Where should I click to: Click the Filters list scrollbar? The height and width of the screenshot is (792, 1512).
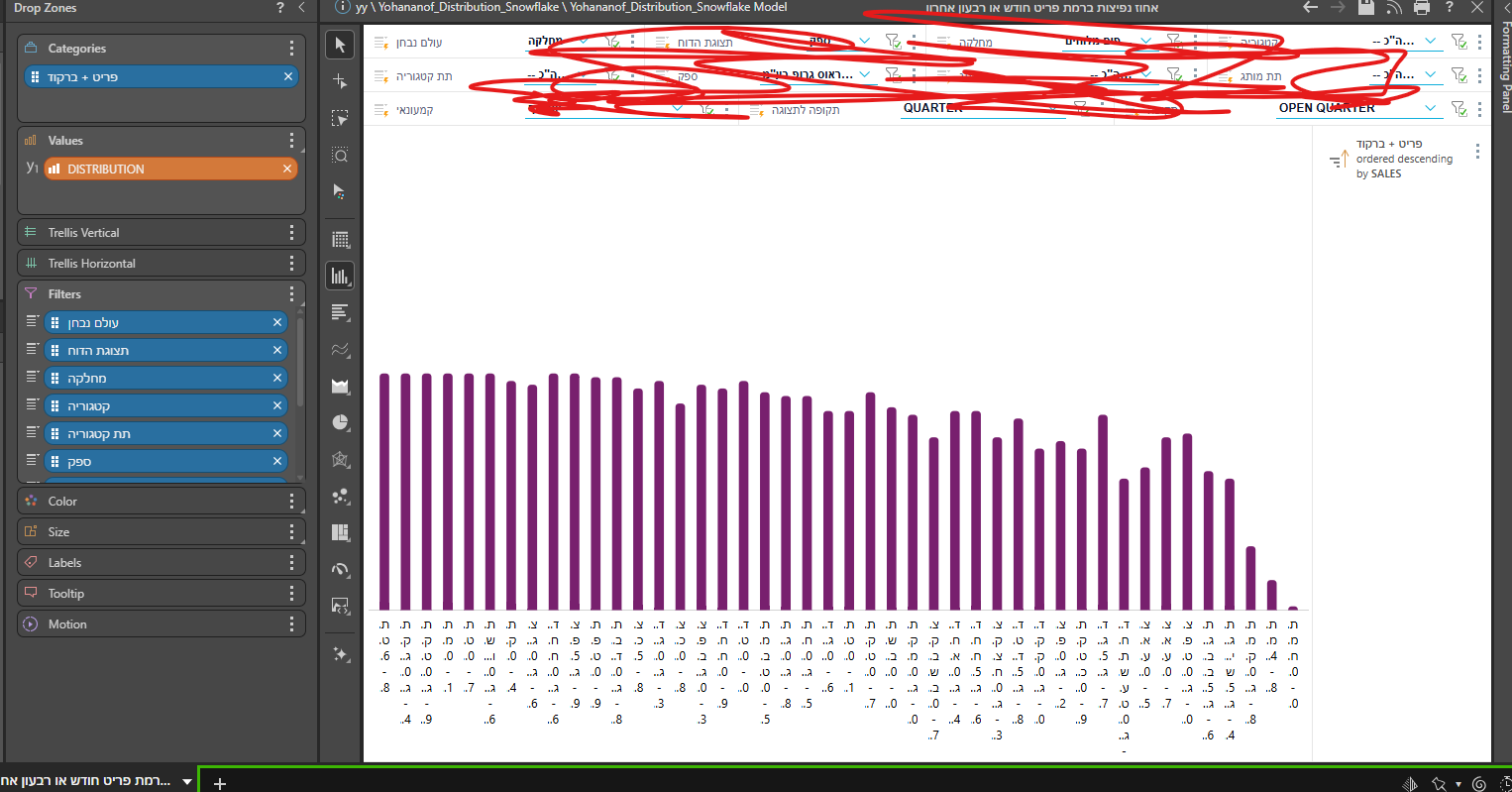[300, 362]
